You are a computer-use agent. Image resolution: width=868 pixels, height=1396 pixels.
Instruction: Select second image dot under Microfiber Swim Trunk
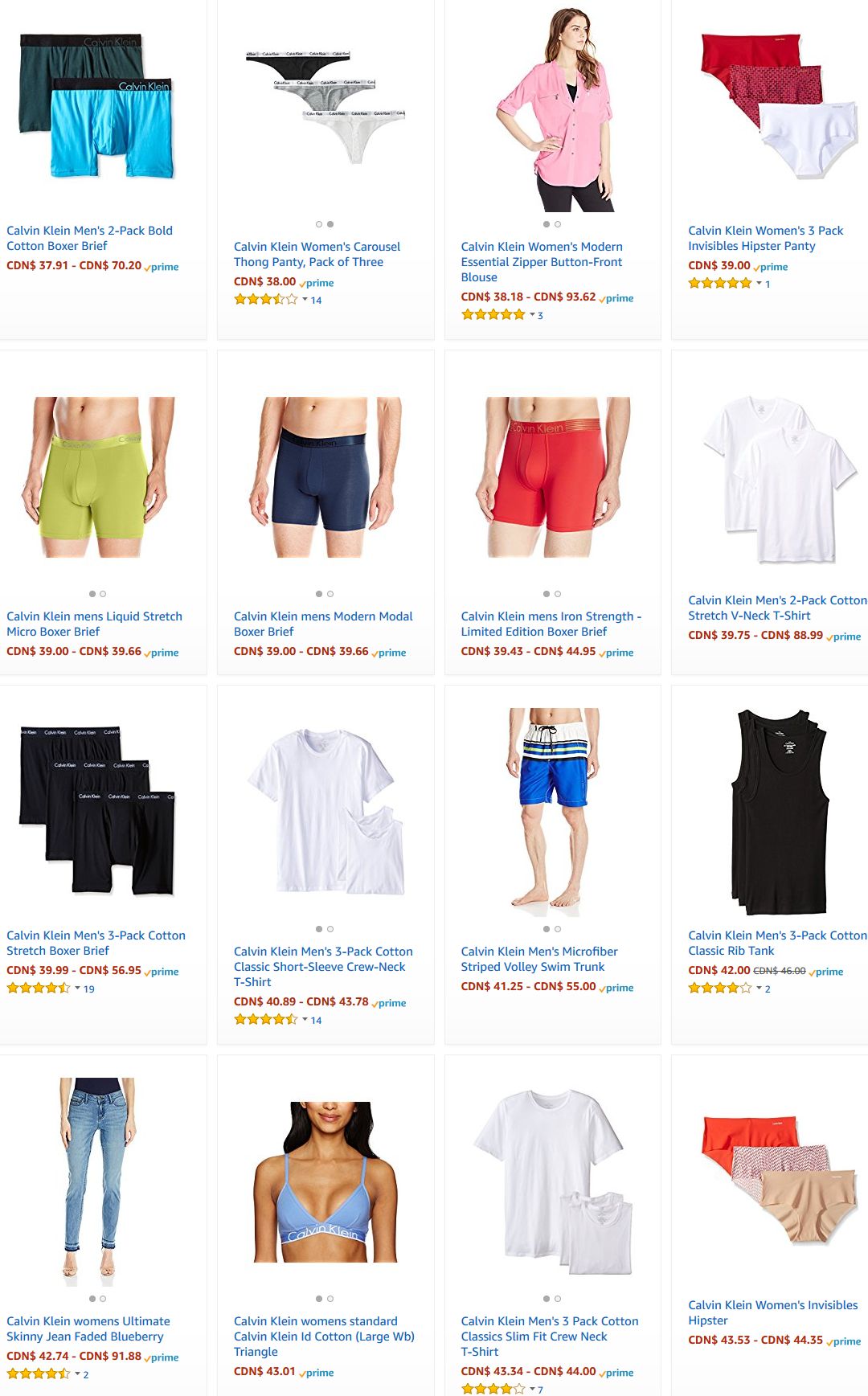point(558,929)
